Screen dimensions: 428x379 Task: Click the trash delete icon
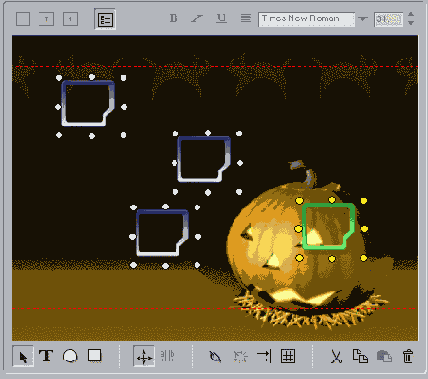(x=408, y=356)
